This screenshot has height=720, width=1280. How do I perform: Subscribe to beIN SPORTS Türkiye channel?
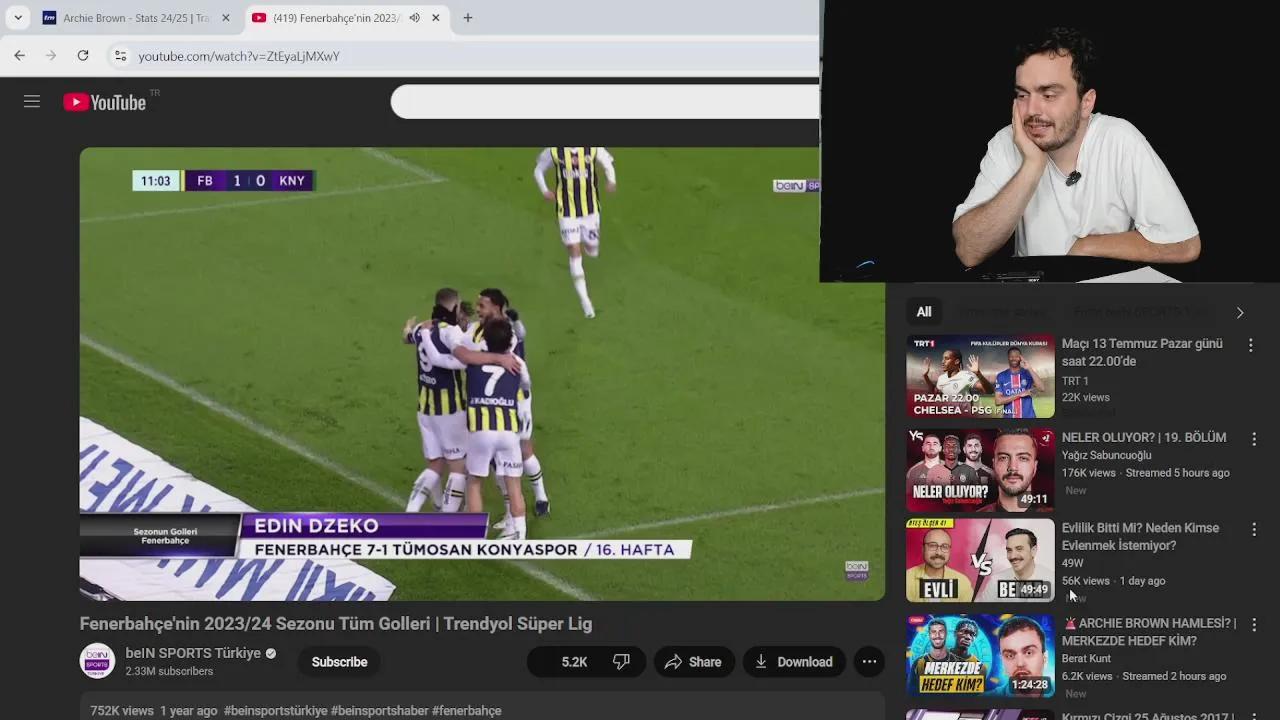[x=339, y=662]
